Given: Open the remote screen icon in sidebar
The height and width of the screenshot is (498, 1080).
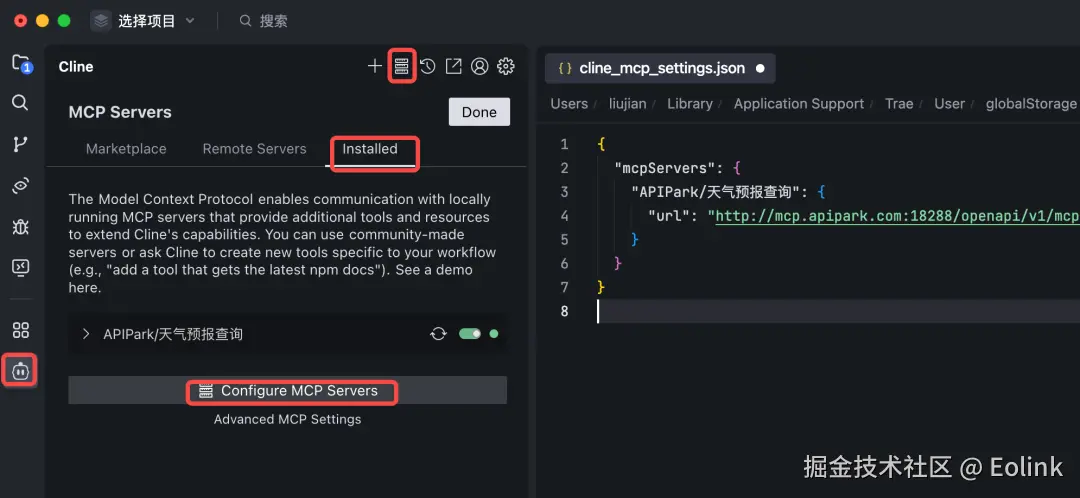Looking at the screenshot, I should pyautogui.click(x=21, y=267).
